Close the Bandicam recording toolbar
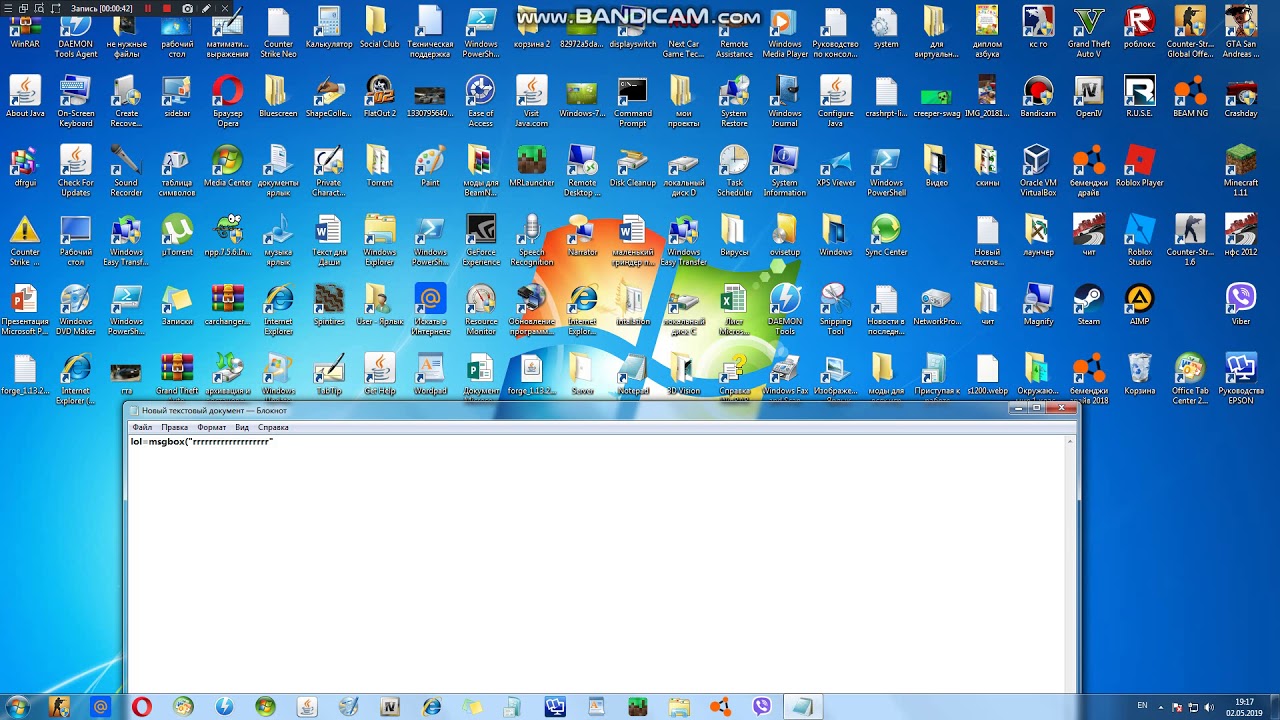 pyautogui.click(x=227, y=8)
